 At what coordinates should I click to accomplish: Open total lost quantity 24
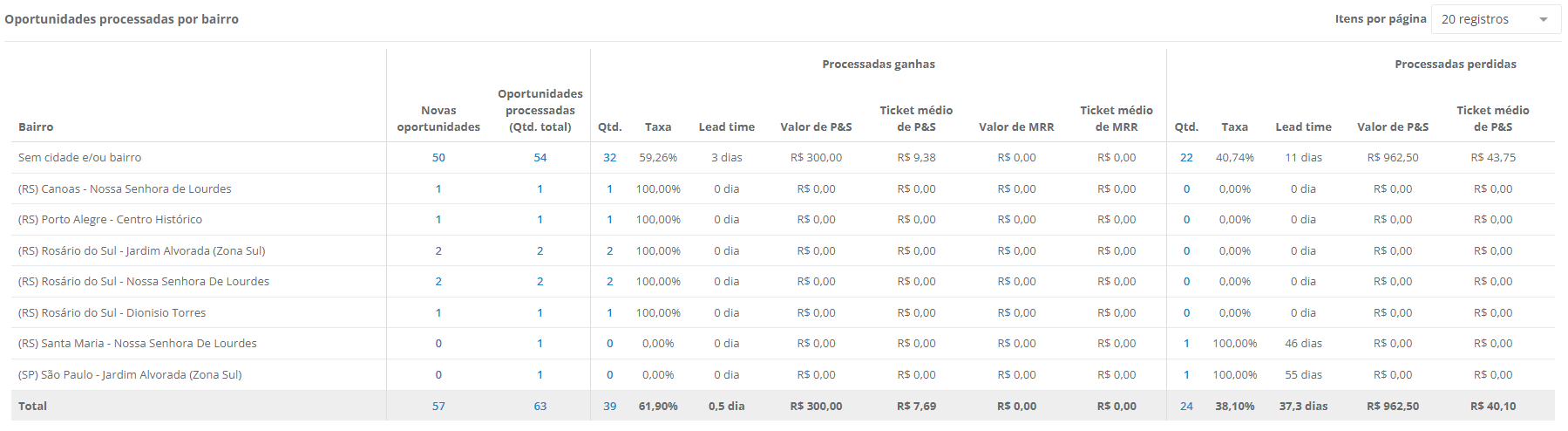click(x=1186, y=407)
